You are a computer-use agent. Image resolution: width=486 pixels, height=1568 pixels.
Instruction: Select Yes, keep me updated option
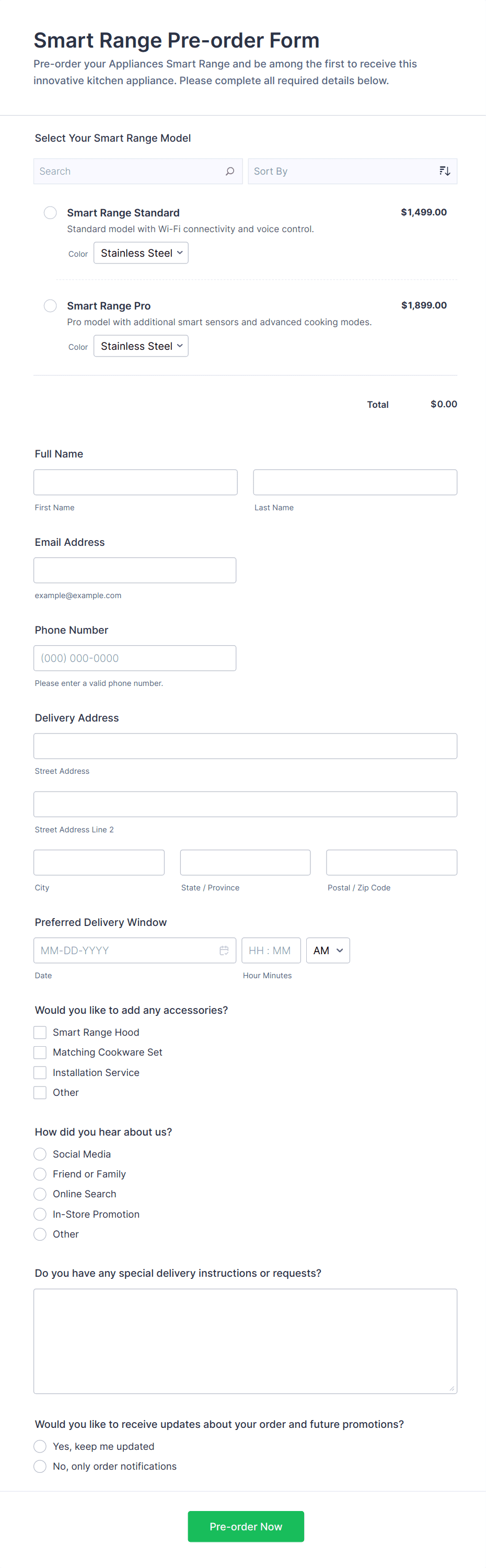point(40,1446)
